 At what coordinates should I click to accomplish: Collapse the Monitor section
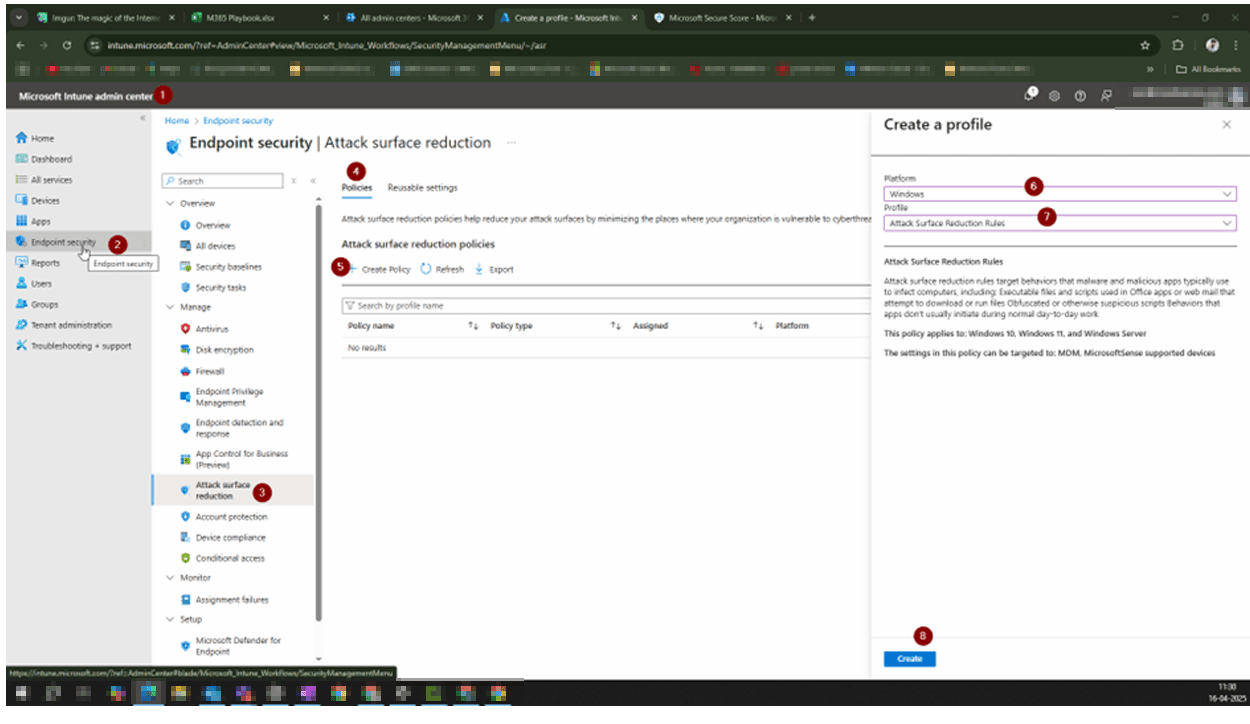169,578
